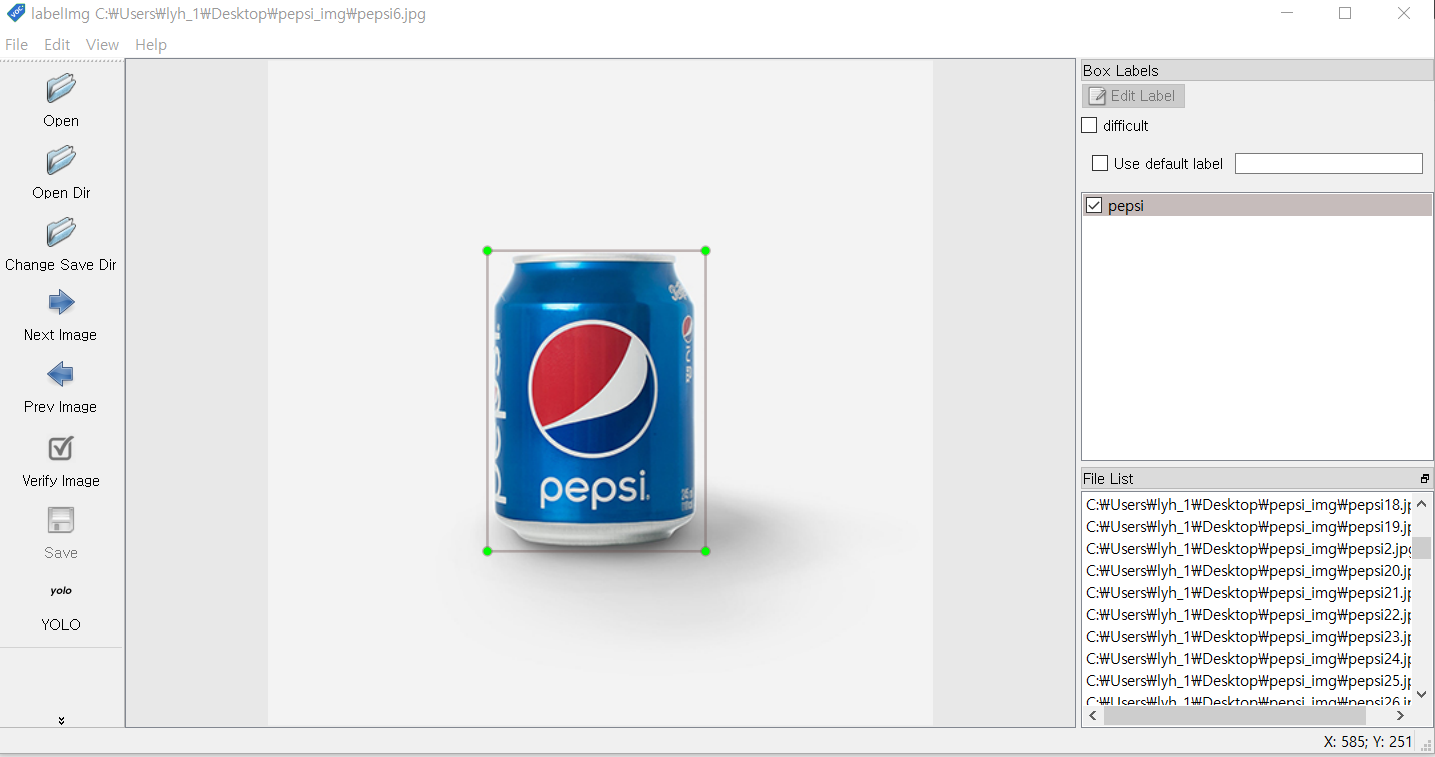Click the Open file icon
1435x757 pixels.
pos(61,88)
